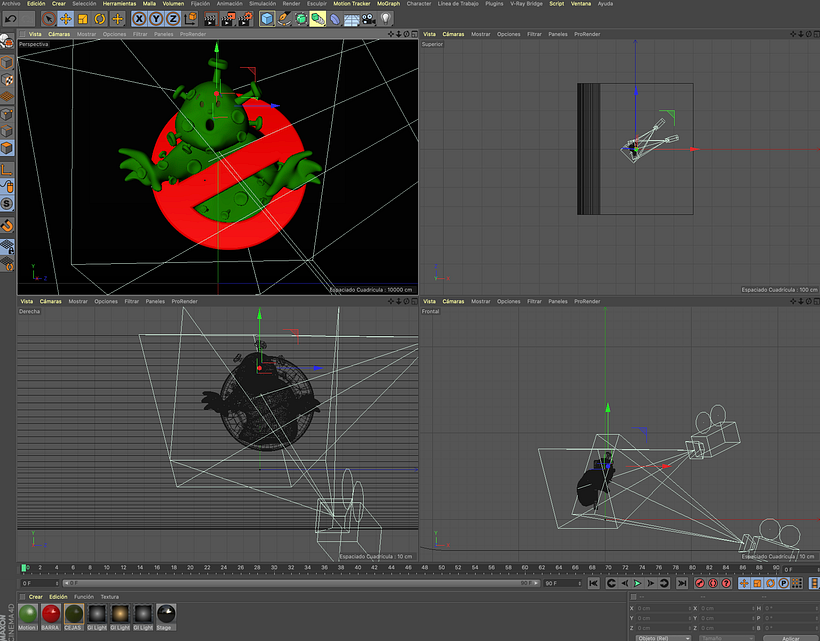
Task: Select the Scale tool in top toolbar
Action: click(83, 19)
